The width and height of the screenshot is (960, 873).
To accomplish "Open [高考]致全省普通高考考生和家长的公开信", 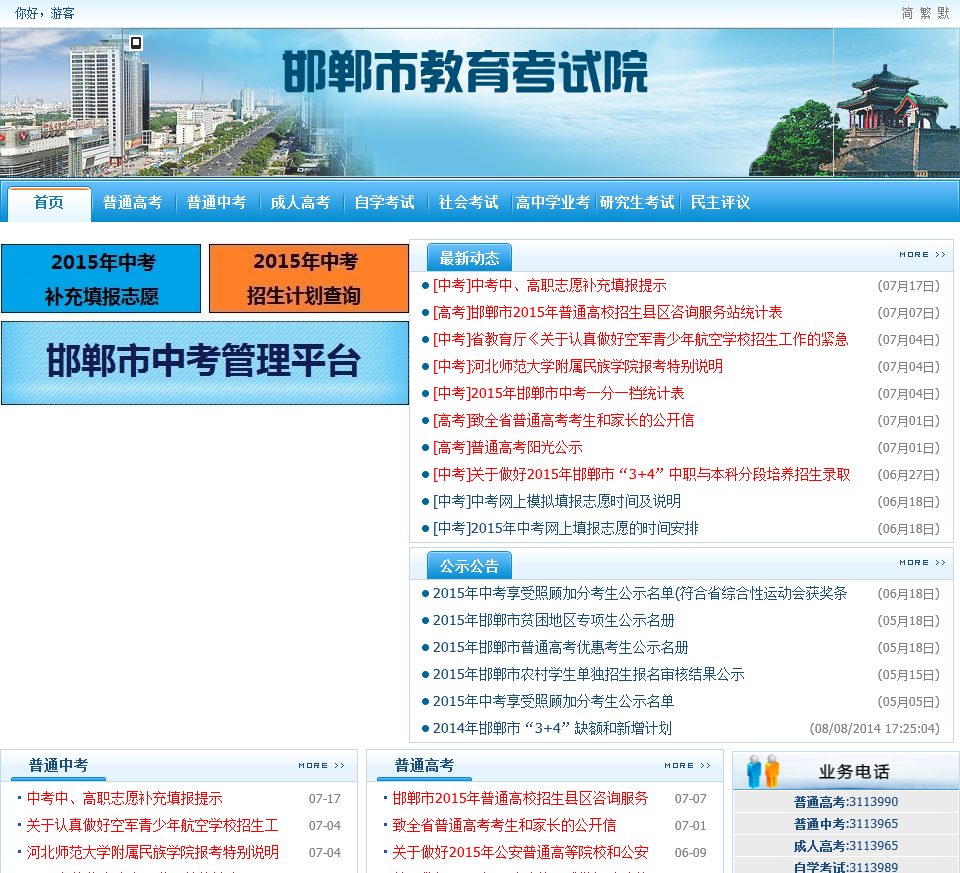I will point(563,421).
